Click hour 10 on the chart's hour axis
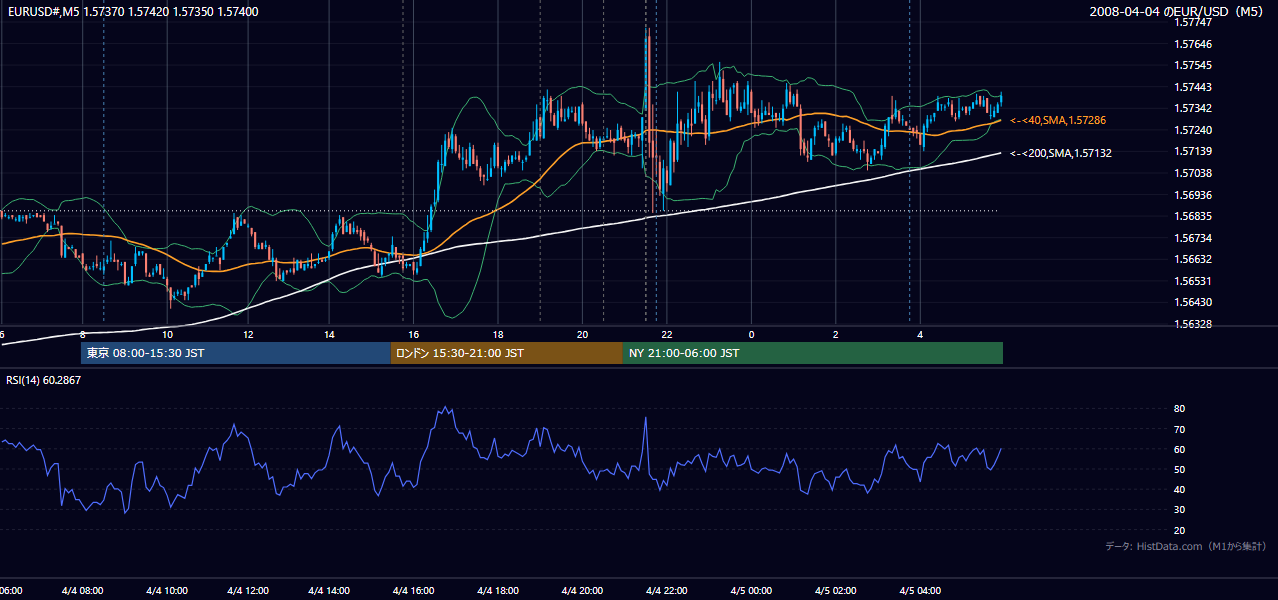Screen dimensions: 1278x600 tap(167, 334)
